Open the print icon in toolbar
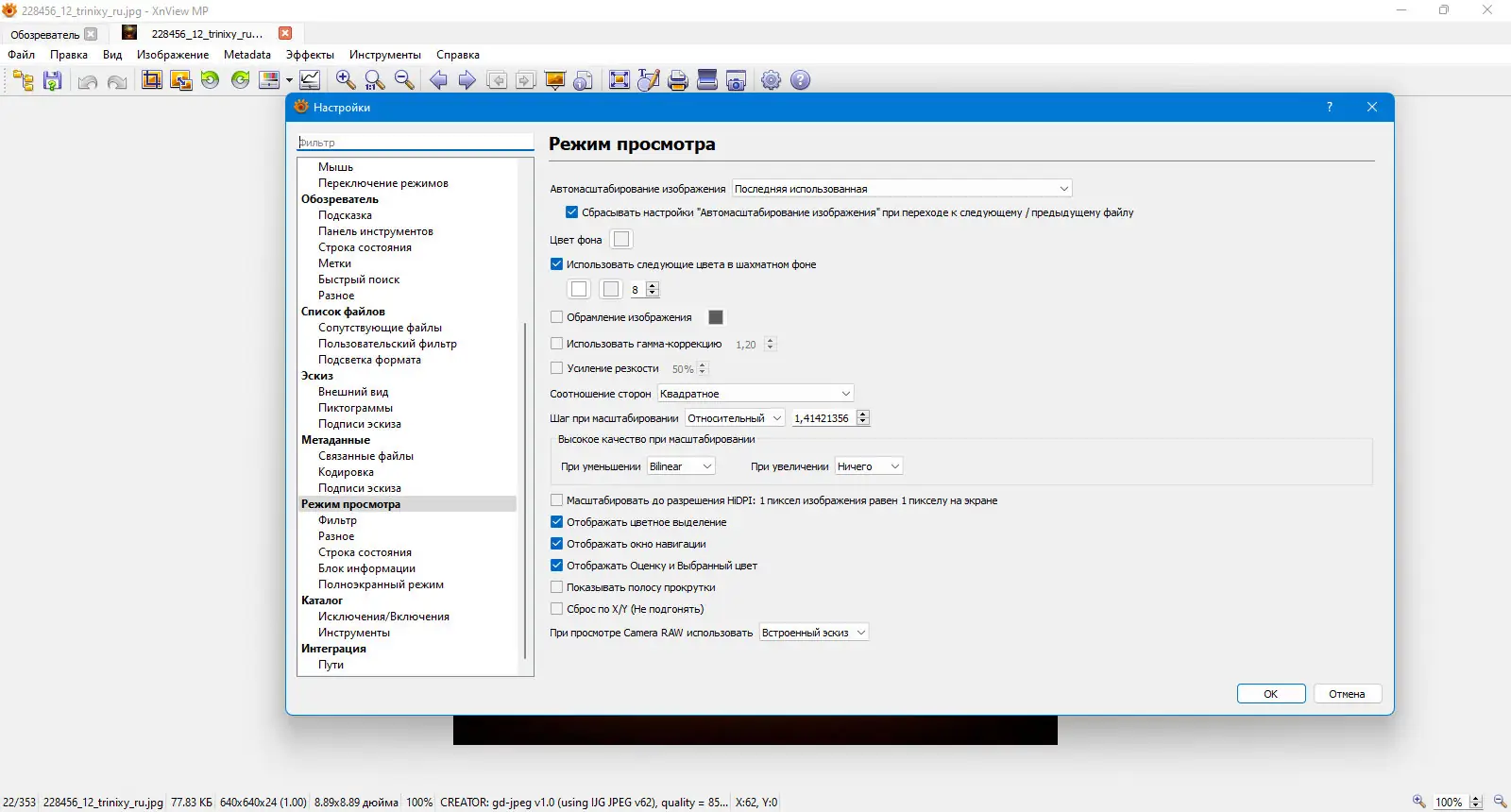This screenshot has width=1511, height=812. (x=677, y=80)
